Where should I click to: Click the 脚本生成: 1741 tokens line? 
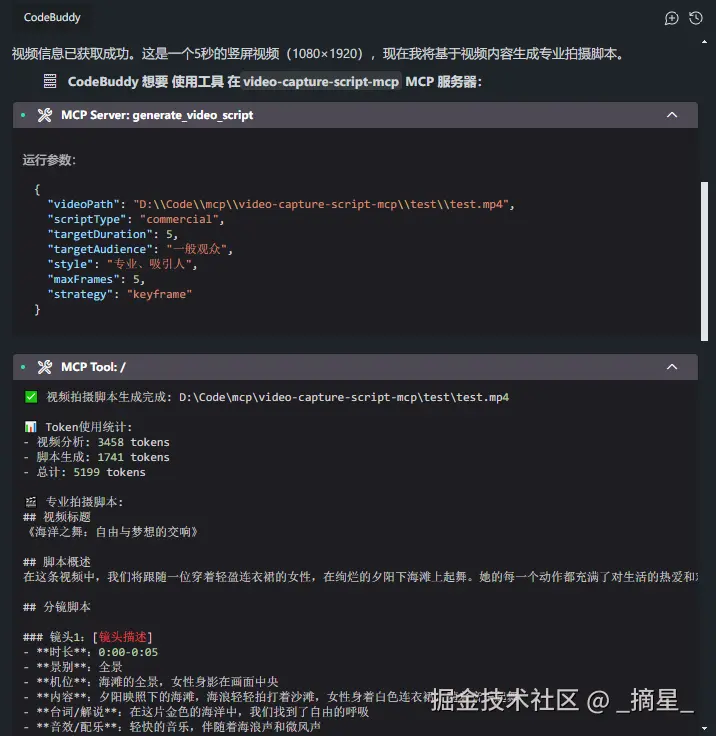[97, 457]
